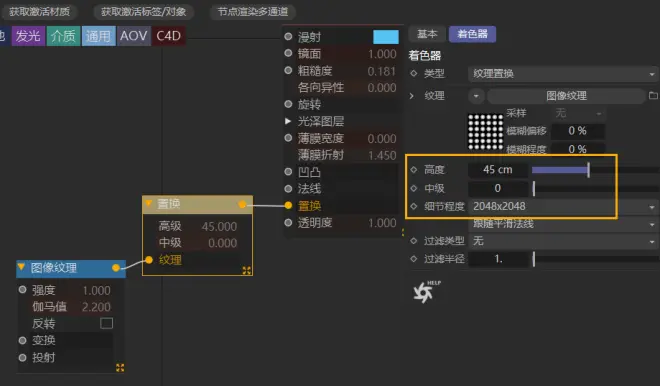The width and height of the screenshot is (660, 386).
Task: Expand the 纹理 property row
Action: click(x=412, y=96)
